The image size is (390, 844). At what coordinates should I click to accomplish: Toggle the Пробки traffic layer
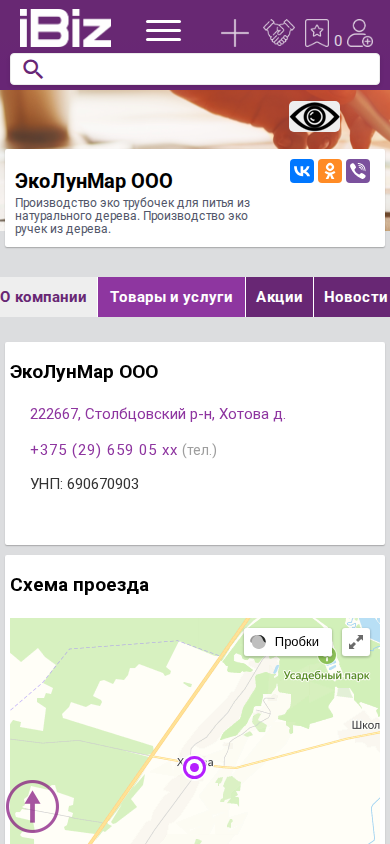(x=288, y=642)
